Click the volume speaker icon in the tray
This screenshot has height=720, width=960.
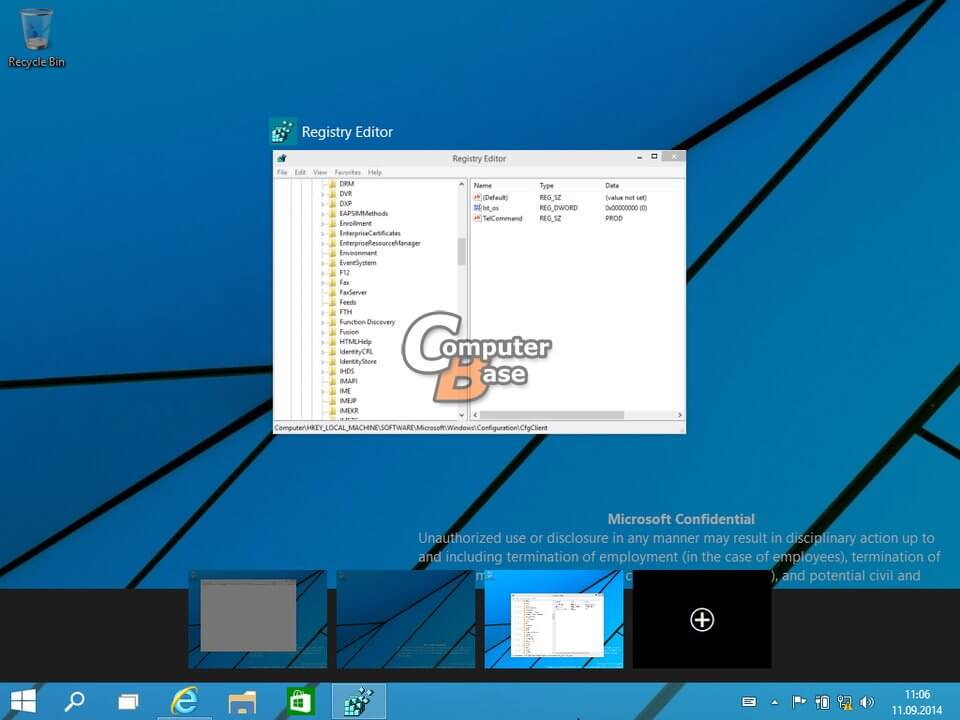click(x=868, y=701)
